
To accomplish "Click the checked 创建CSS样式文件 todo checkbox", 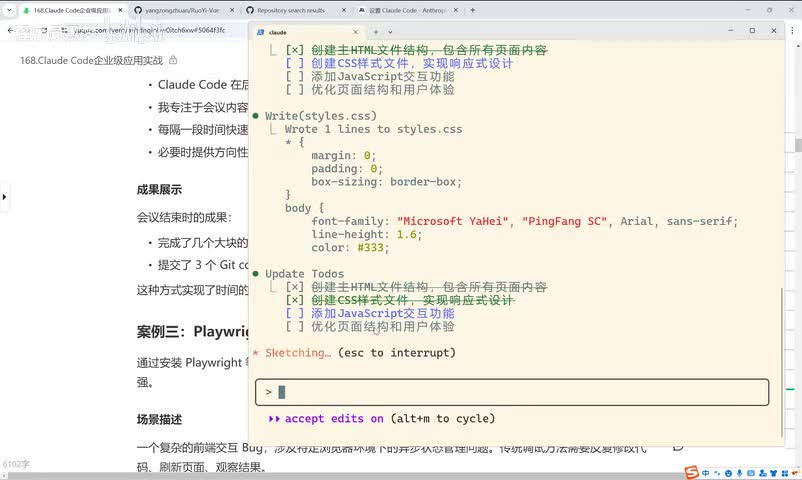I will [x=295, y=300].
